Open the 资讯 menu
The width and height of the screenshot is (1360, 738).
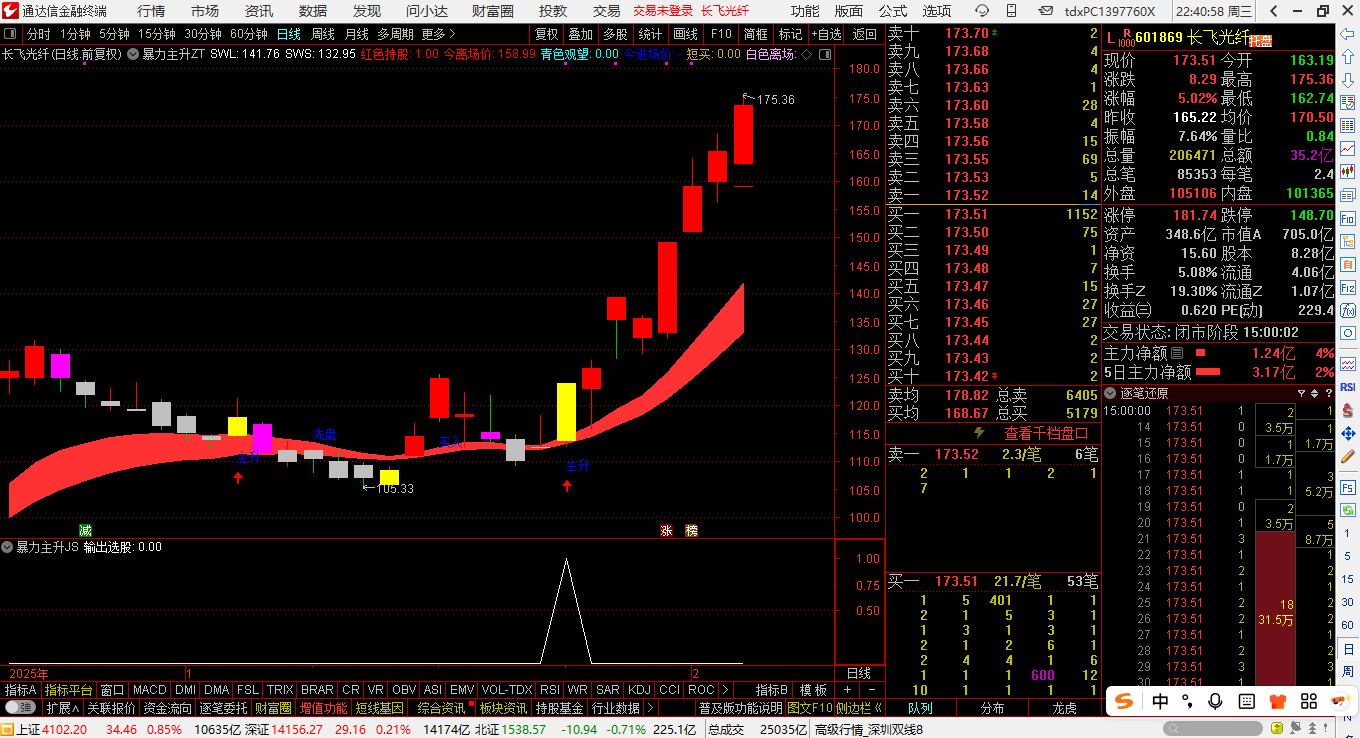click(x=259, y=11)
